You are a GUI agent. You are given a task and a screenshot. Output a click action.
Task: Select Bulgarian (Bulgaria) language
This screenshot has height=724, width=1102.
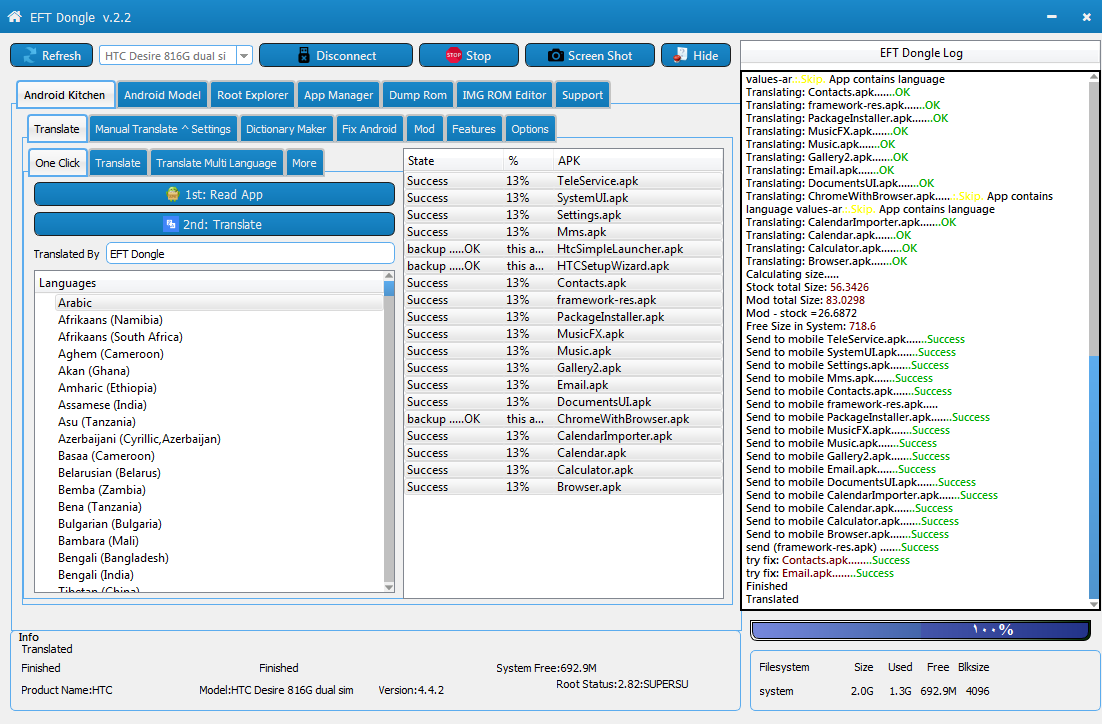pyautogui.click(x=110, y=524)
